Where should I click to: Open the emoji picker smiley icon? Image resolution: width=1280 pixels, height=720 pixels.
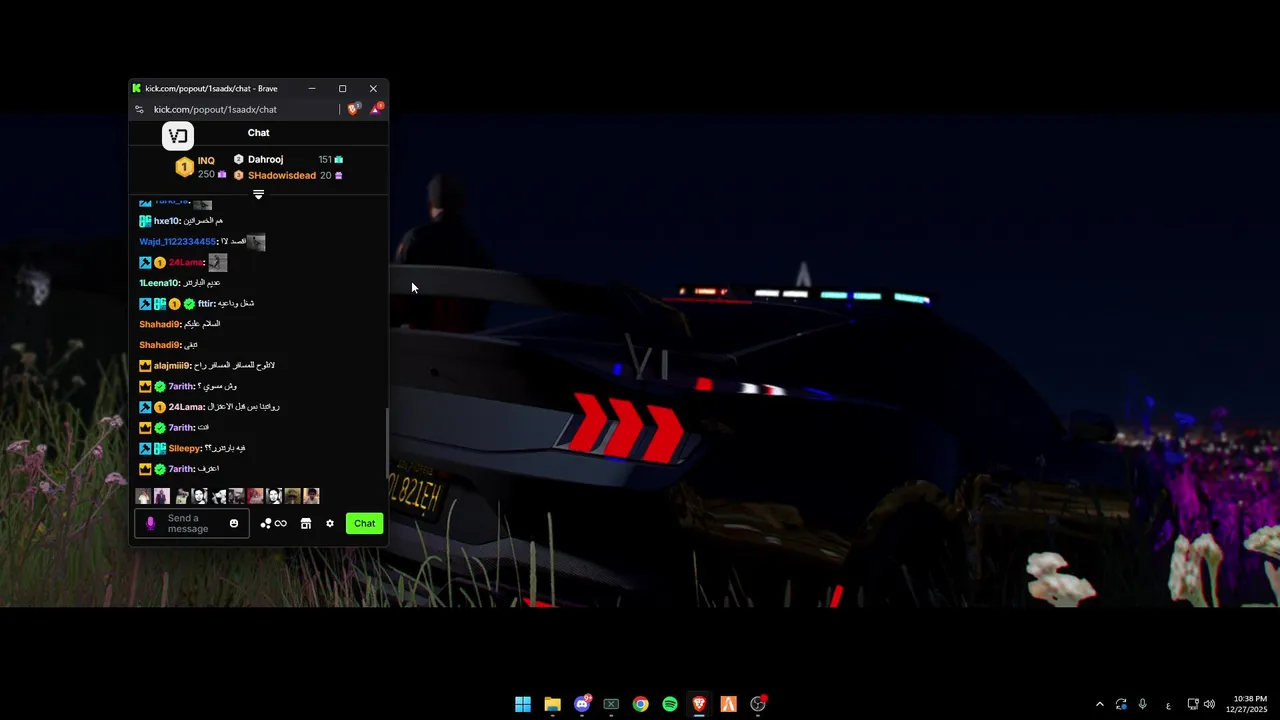pos(234,523)
